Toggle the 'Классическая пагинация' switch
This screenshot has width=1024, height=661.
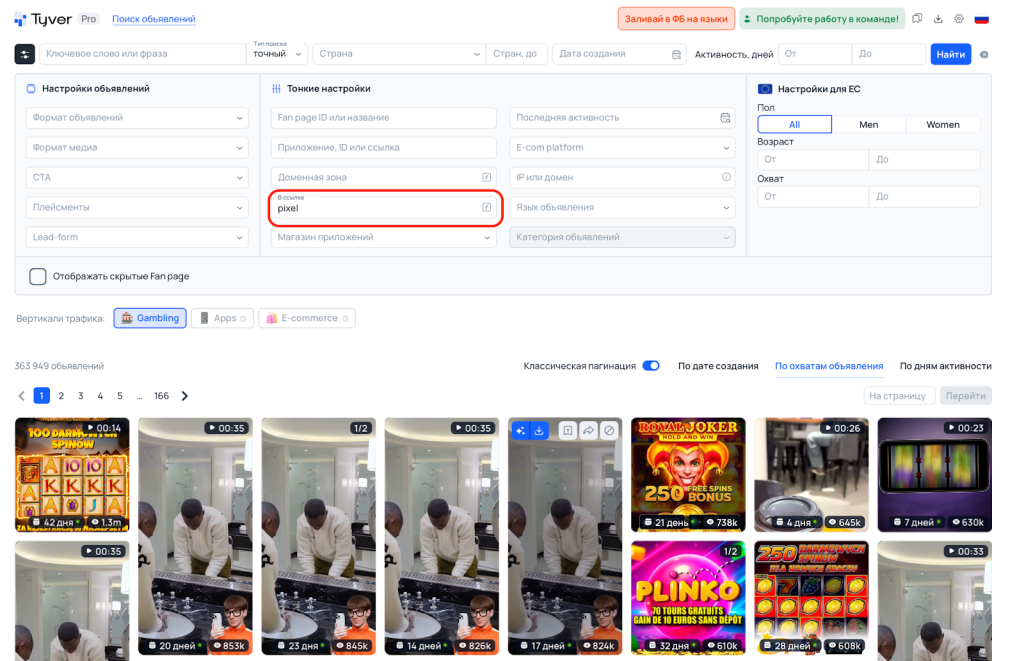[x=650, y=366]
